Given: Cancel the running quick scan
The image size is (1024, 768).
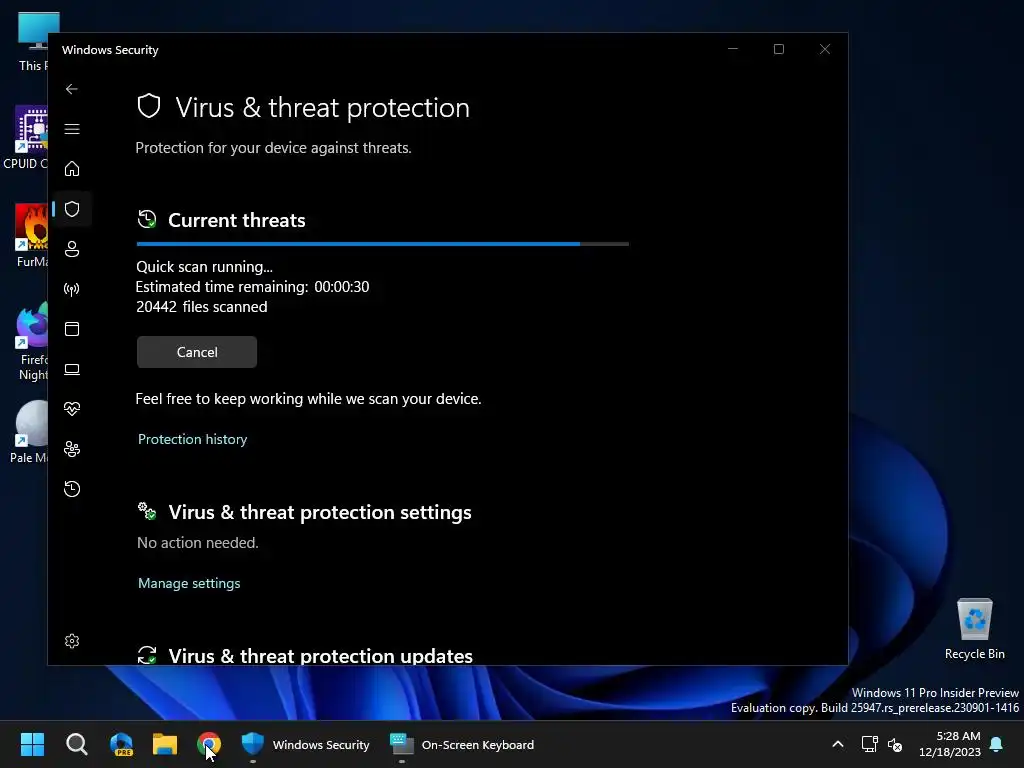Looking at the screenshot, I should [197, 352].
